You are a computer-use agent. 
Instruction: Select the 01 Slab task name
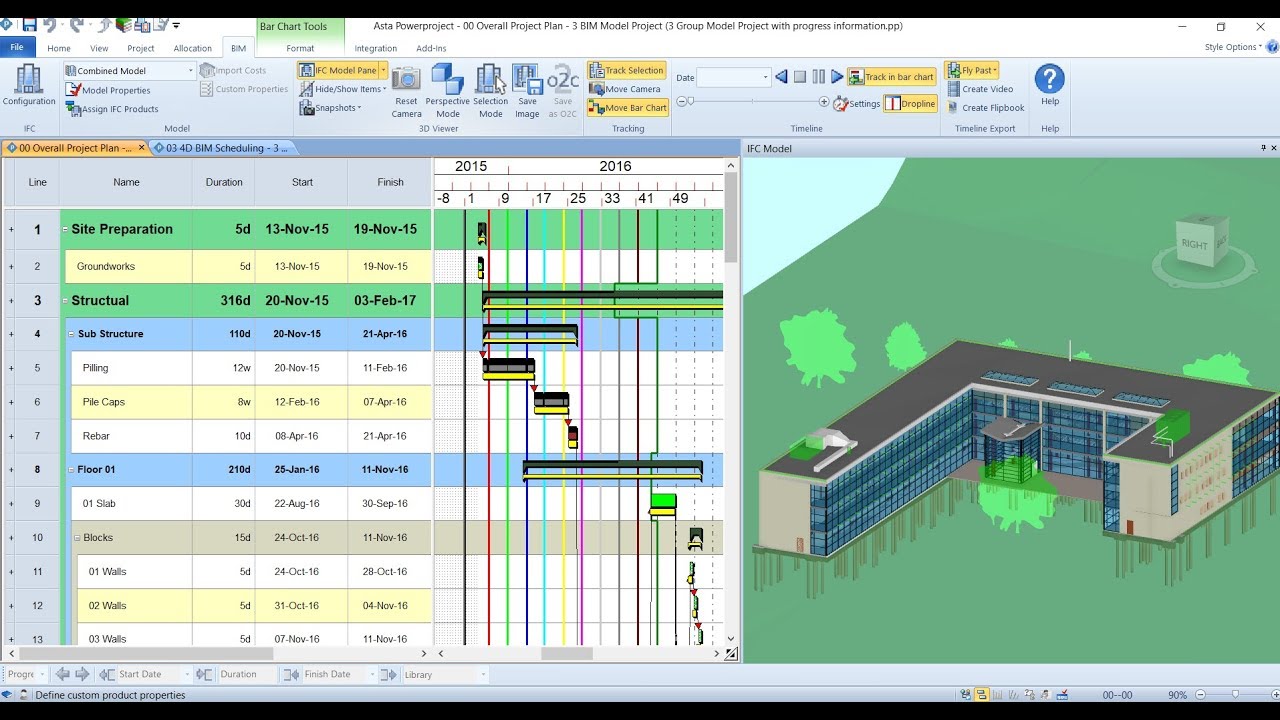pos(99,504)
